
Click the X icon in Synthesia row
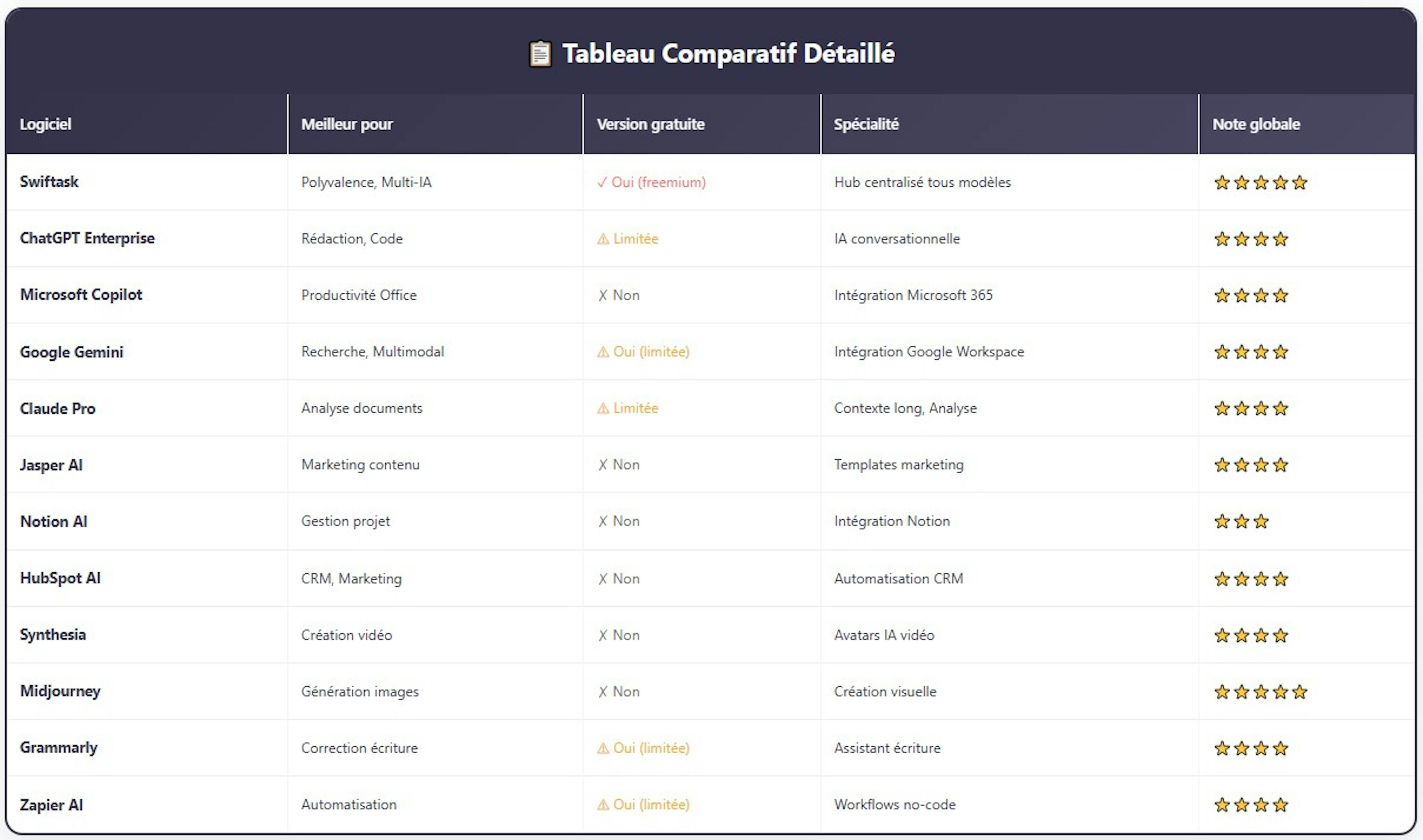click(x=603, y=635)
